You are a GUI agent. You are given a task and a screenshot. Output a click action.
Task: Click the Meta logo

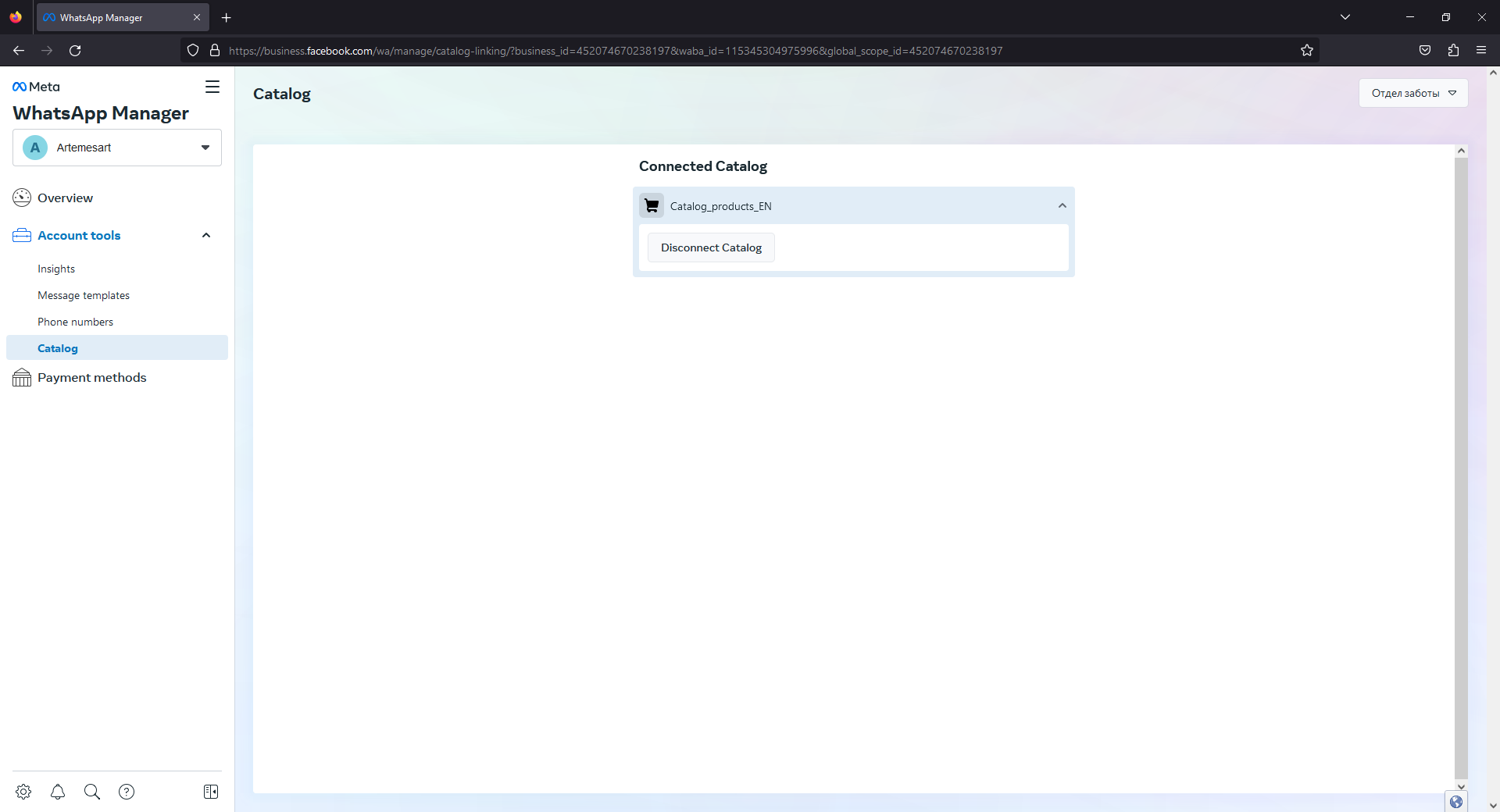click(36, 87)
